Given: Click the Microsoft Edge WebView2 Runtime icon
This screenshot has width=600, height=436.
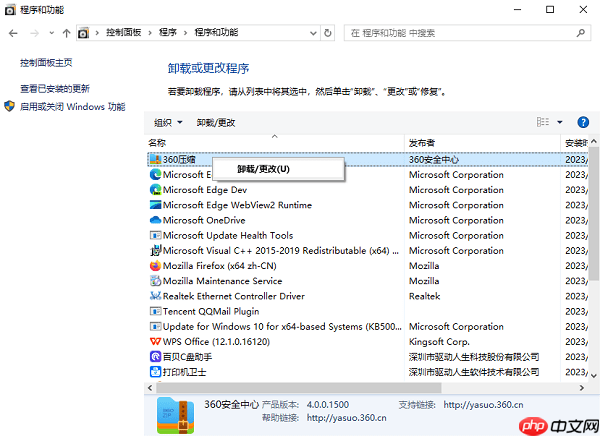Looking at the screenshot, I should coord(155,205).
